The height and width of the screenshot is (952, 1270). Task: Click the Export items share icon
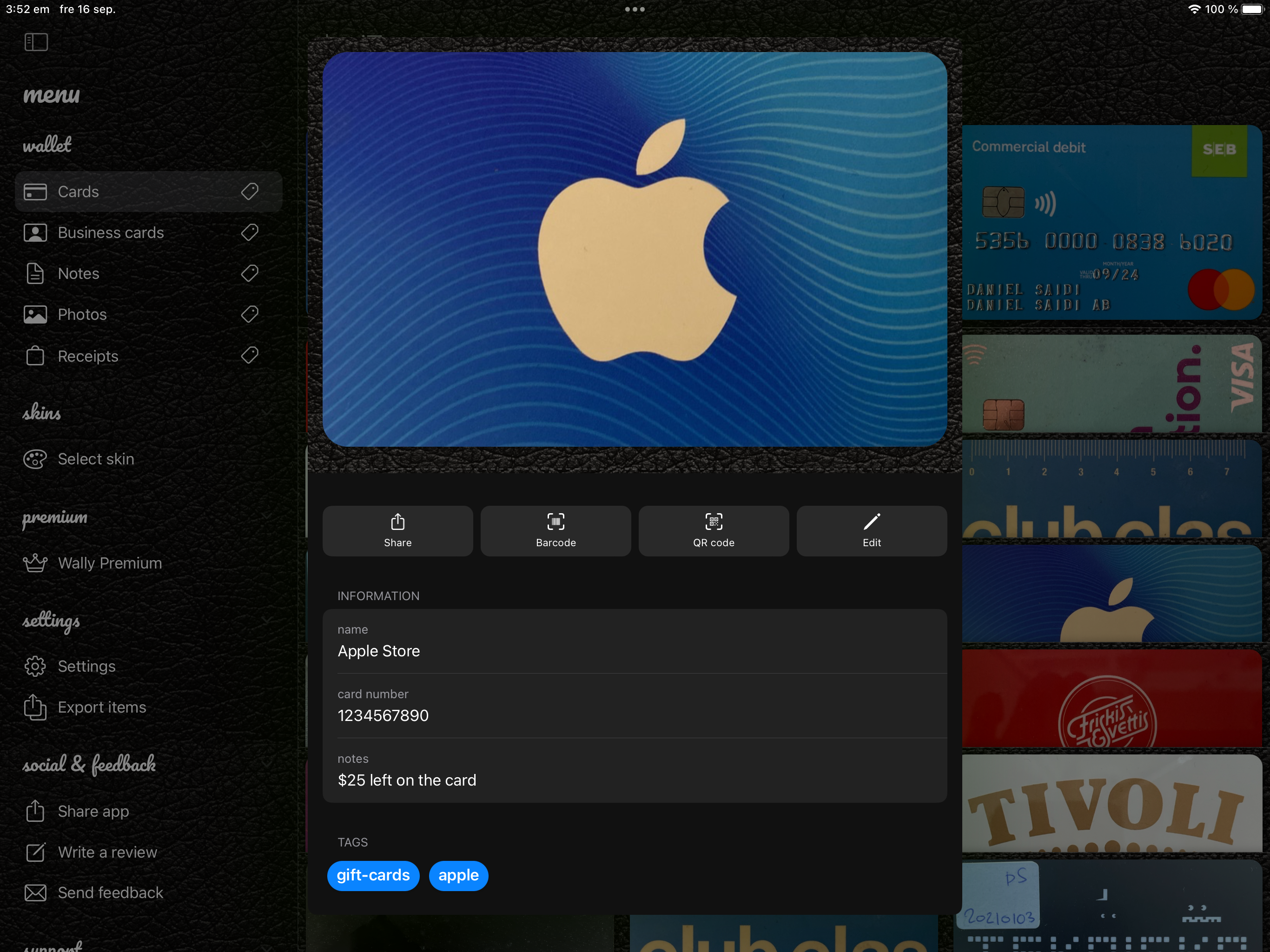(35, 707)
